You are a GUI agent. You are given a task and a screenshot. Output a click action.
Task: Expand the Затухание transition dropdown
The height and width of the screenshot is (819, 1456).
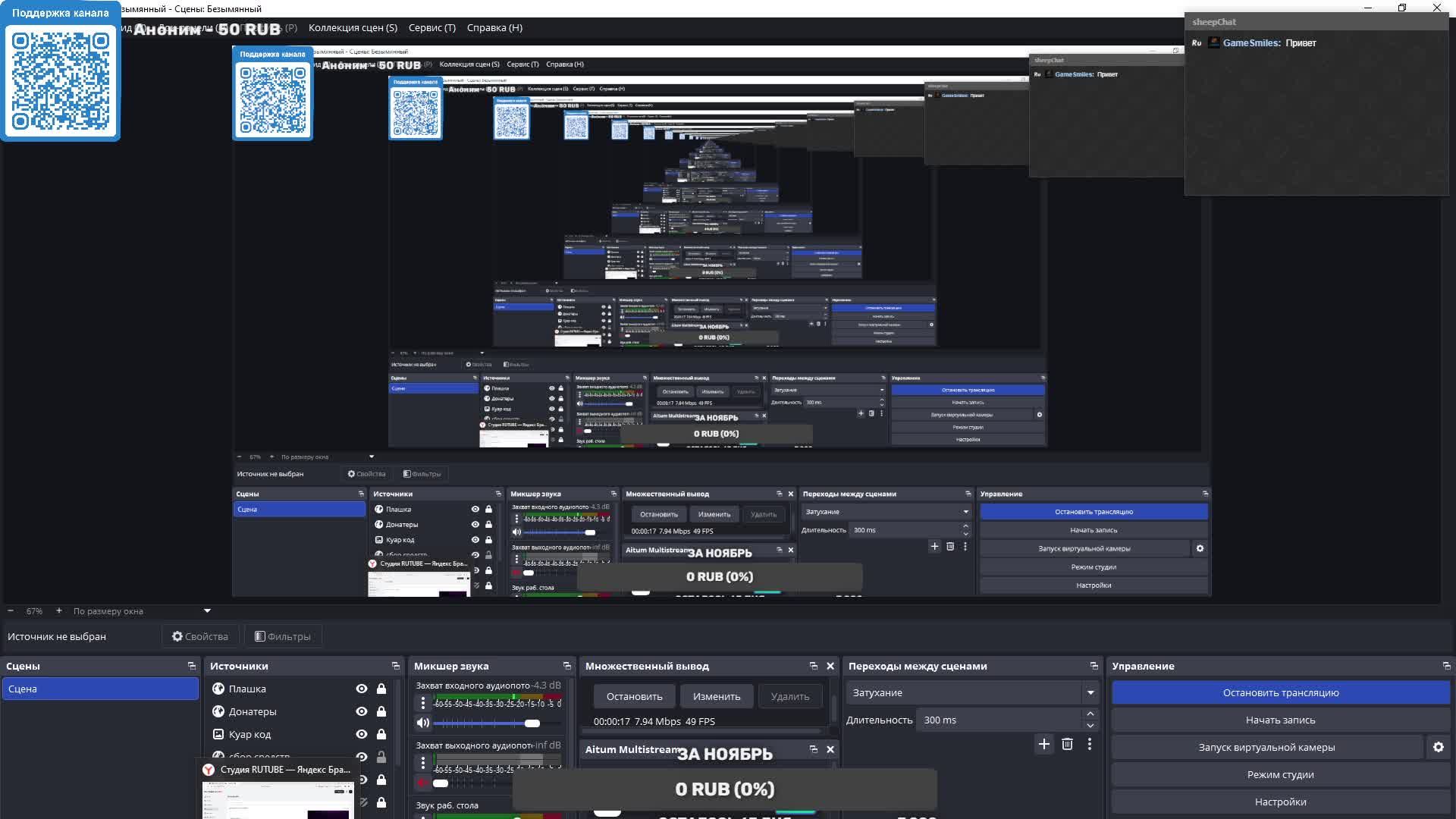(x=1090, y=692)
